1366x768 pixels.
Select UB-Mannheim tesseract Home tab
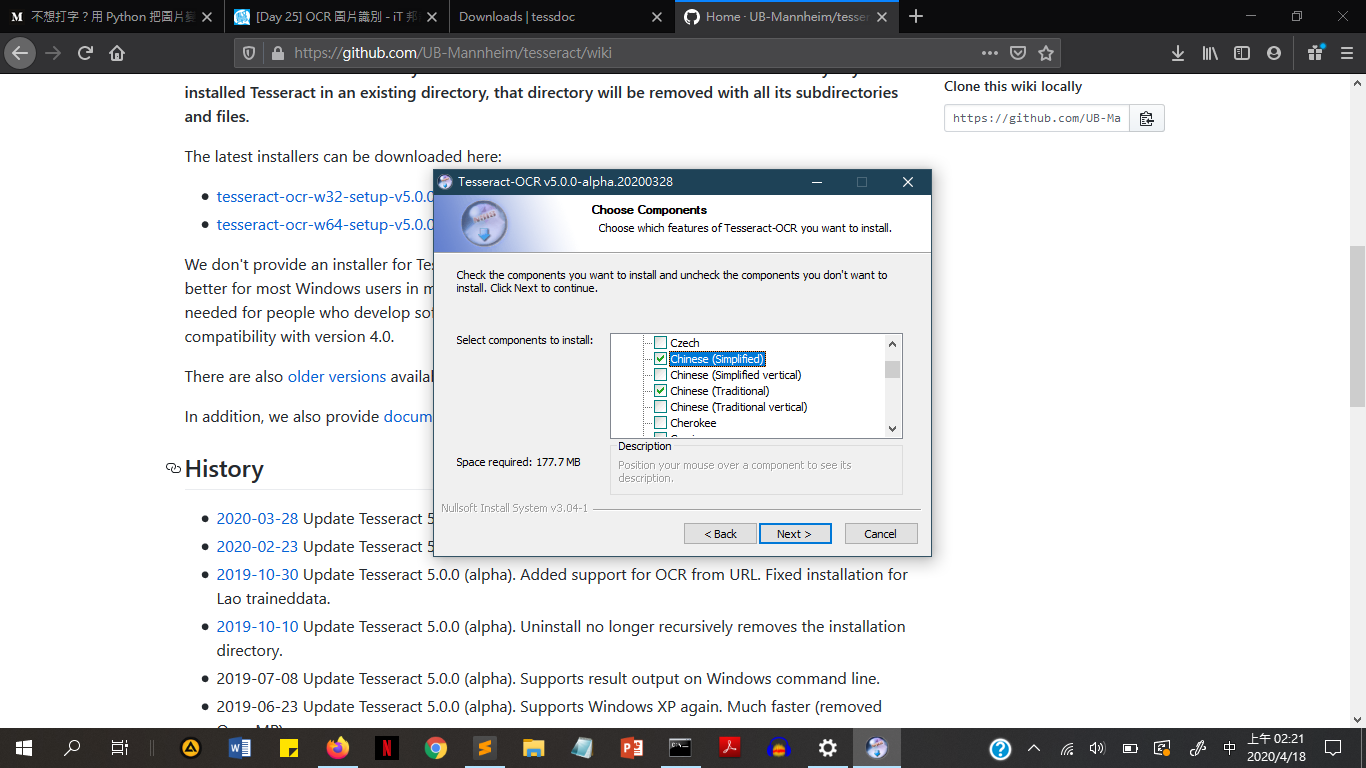click(785, 16)
